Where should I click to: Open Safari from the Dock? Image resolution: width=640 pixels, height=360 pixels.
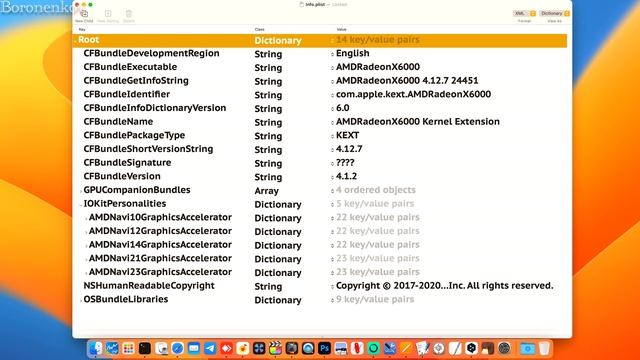tap(177, 348)
